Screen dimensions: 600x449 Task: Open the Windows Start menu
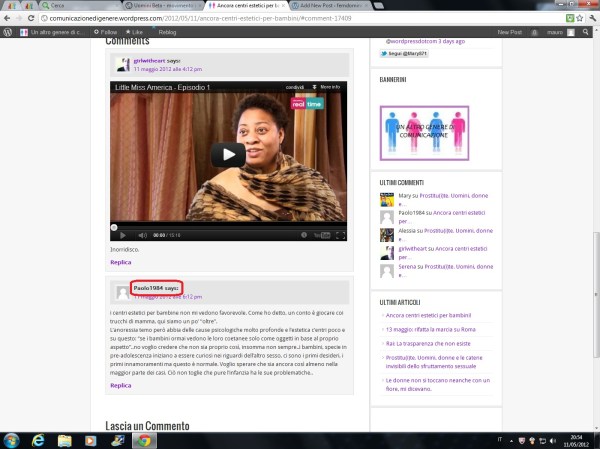click(11, 440)
